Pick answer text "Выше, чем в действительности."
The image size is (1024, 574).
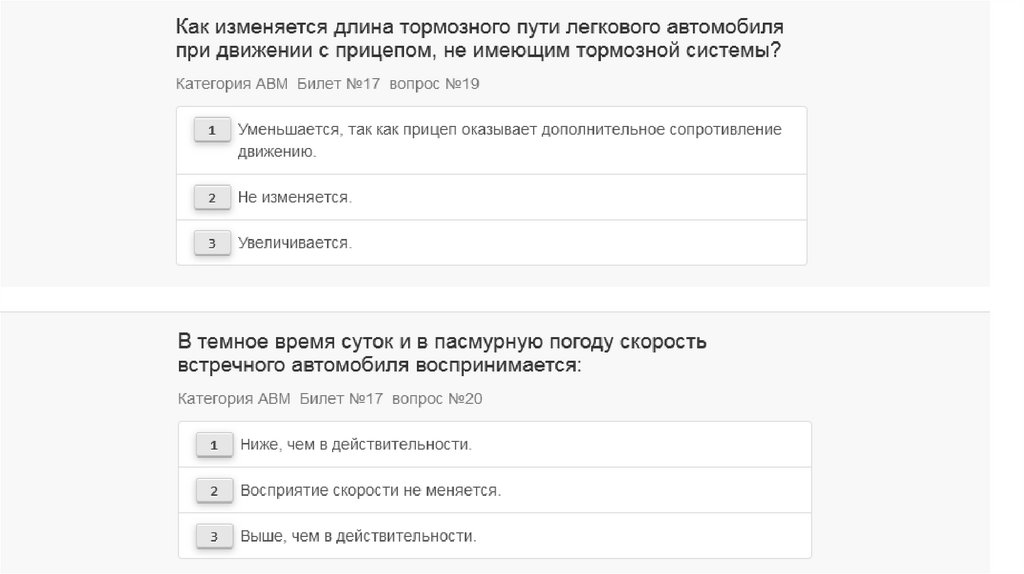pyautogui.click(x=358, y=537)
